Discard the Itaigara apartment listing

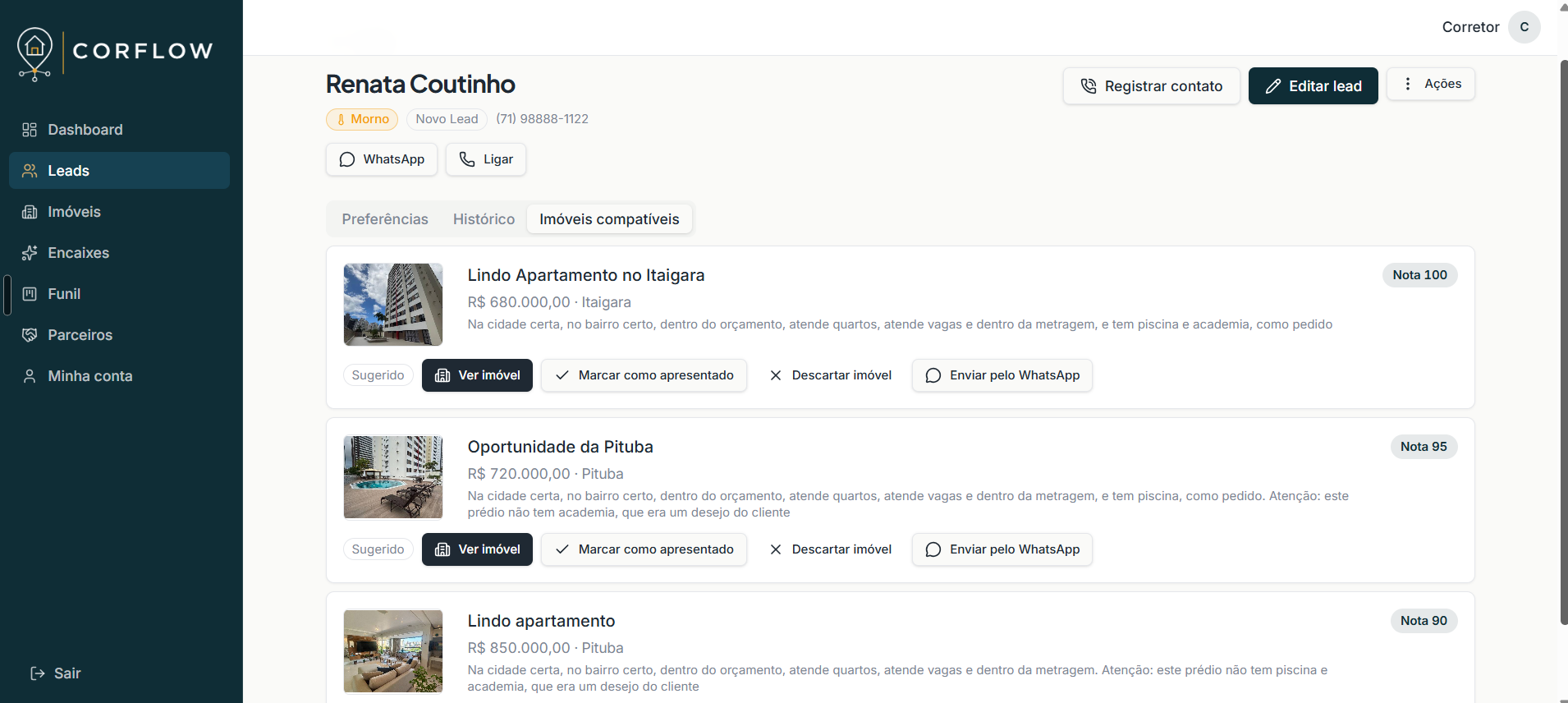[830, 375]
